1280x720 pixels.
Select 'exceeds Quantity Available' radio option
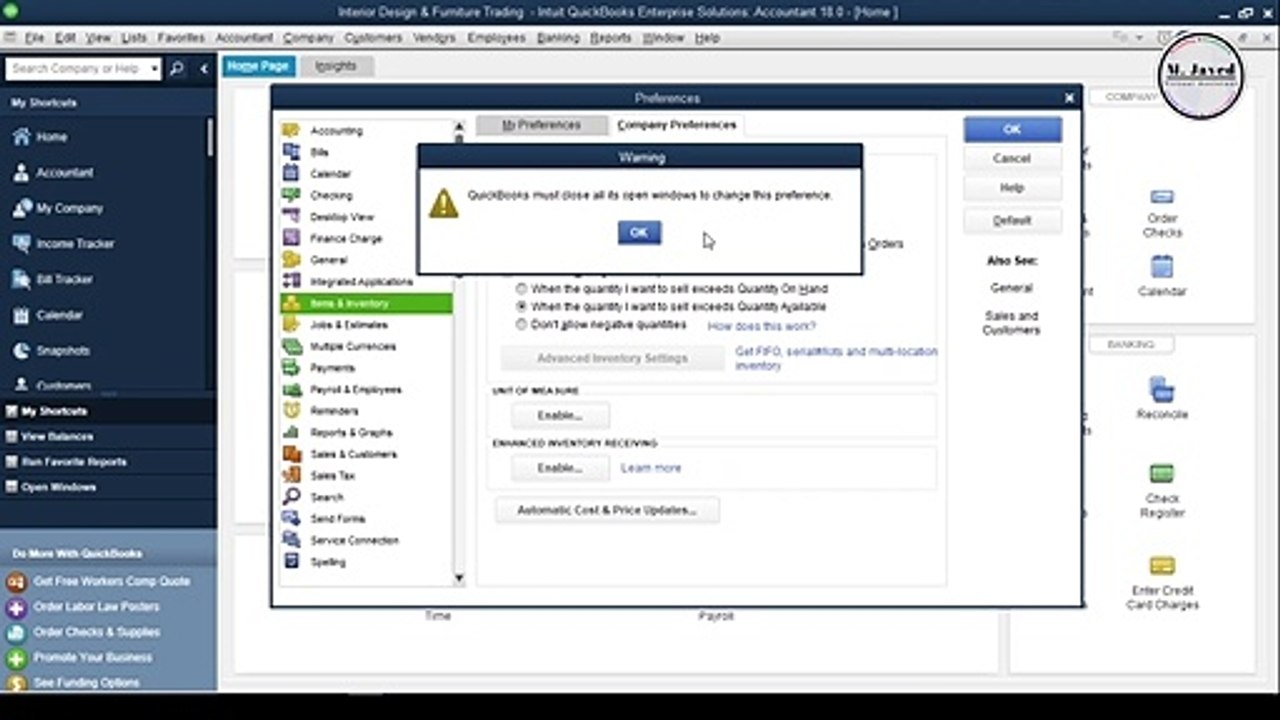coord(521,306)
